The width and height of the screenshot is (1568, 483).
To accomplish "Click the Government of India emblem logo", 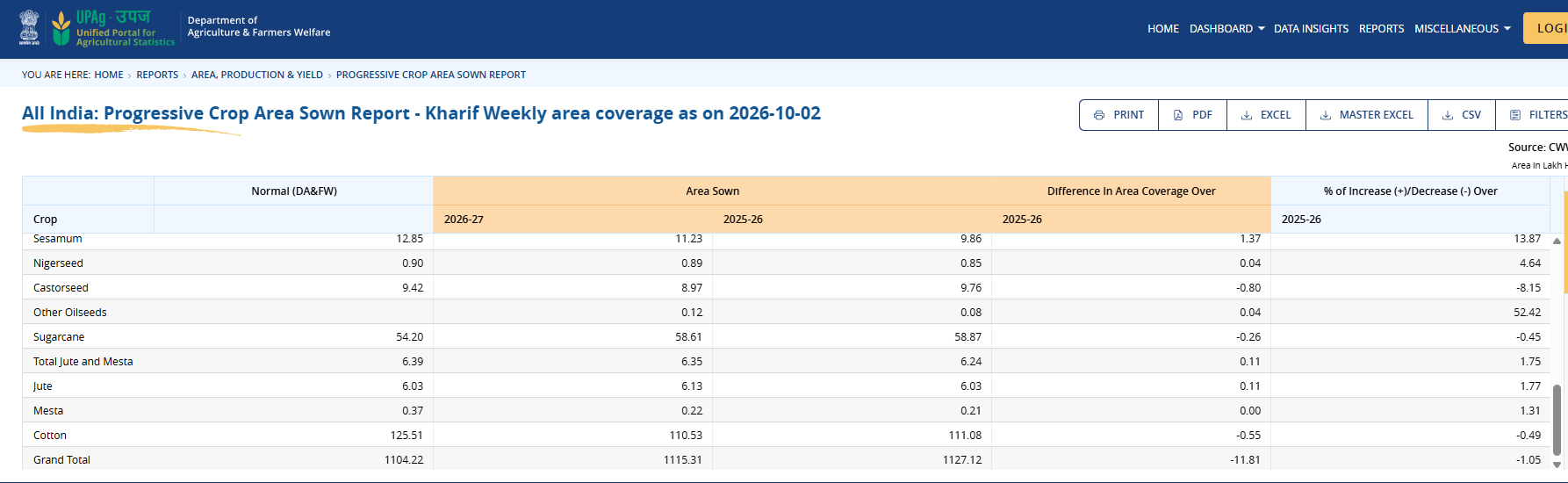I will coord(30,28).
